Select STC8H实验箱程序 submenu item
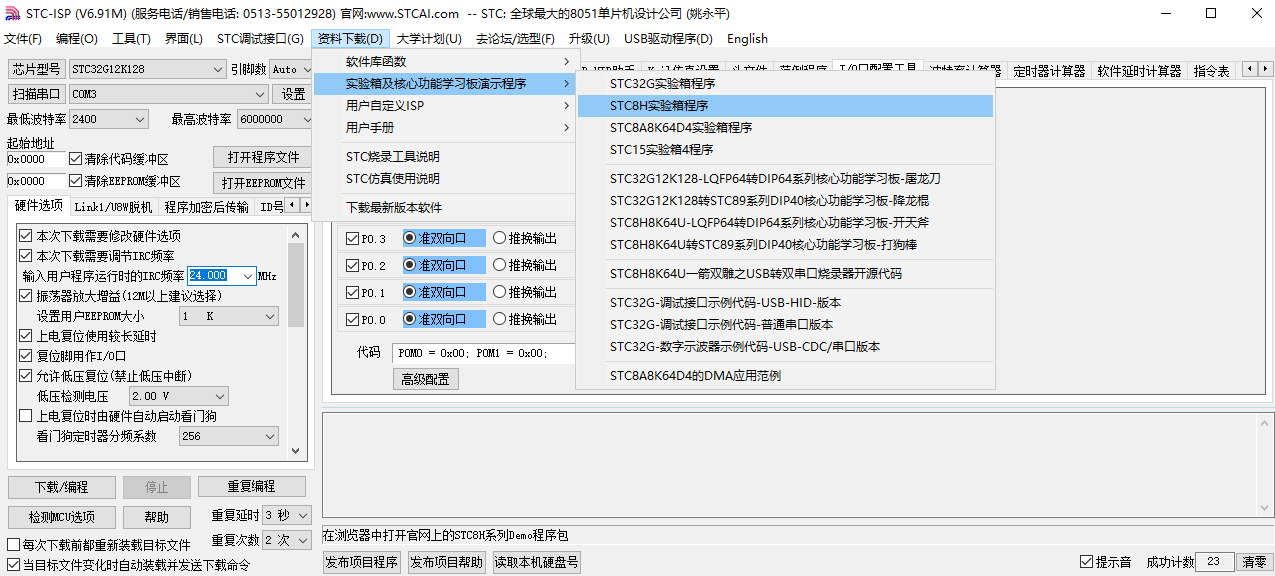The width and height of the screenshot is (1275, 576). [785, 106]
